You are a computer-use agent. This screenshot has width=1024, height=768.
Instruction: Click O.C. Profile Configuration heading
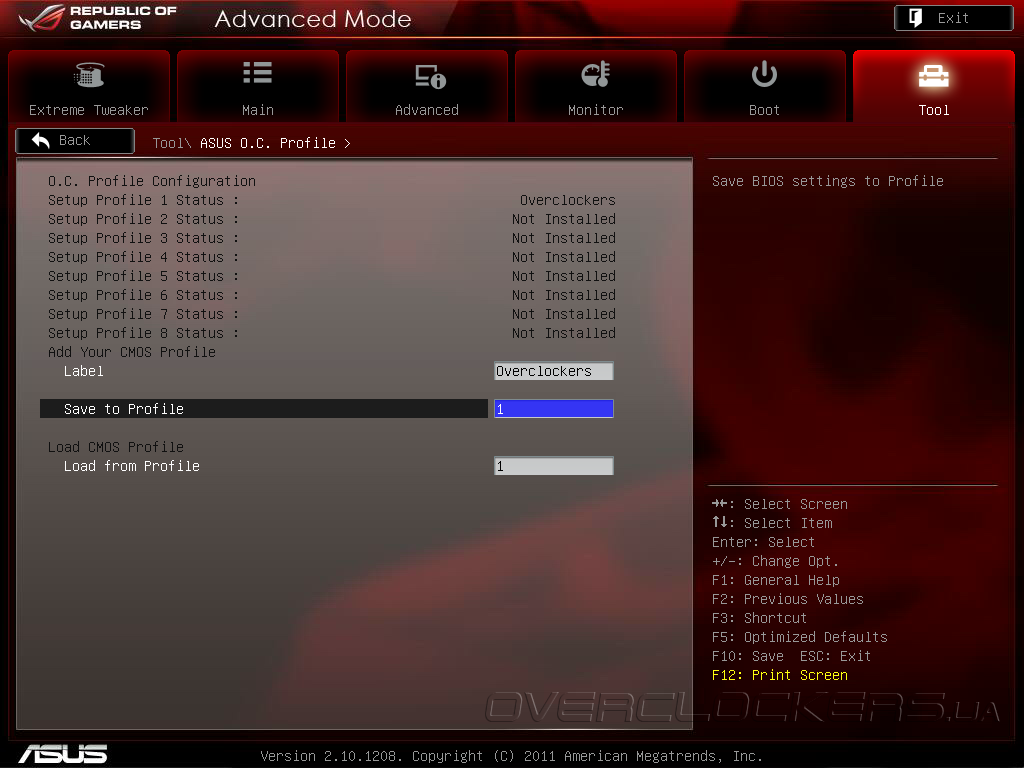point(152,181)
